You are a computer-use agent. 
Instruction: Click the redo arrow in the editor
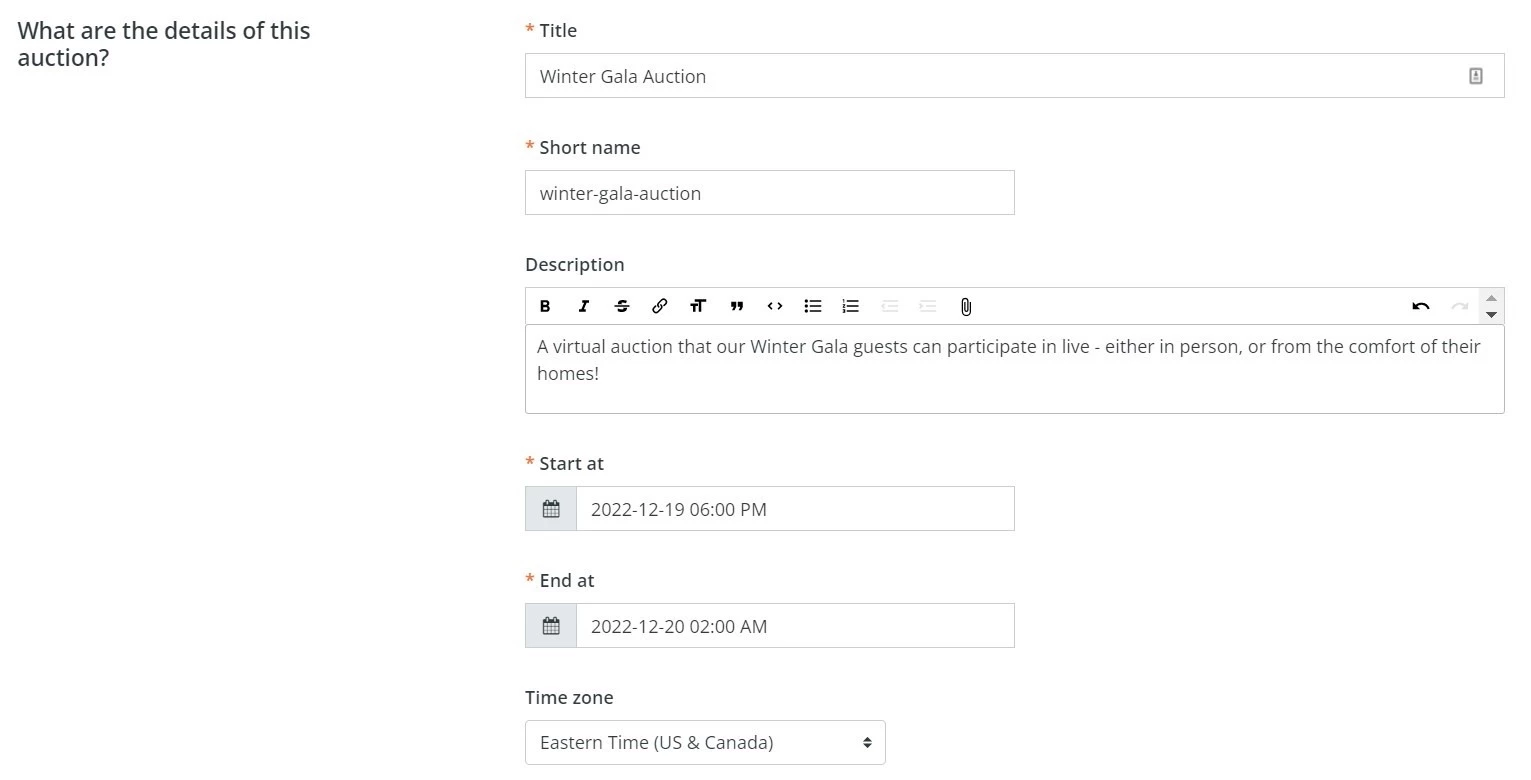coord(1459,306)
